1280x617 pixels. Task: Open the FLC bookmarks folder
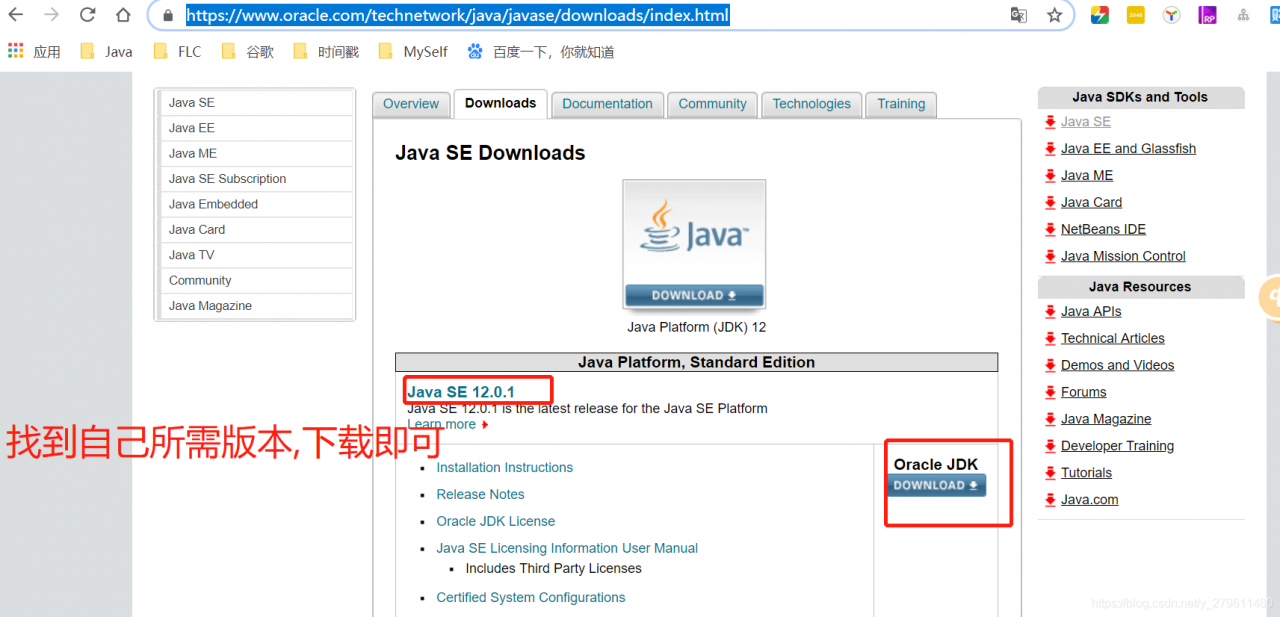click(178, 51)
